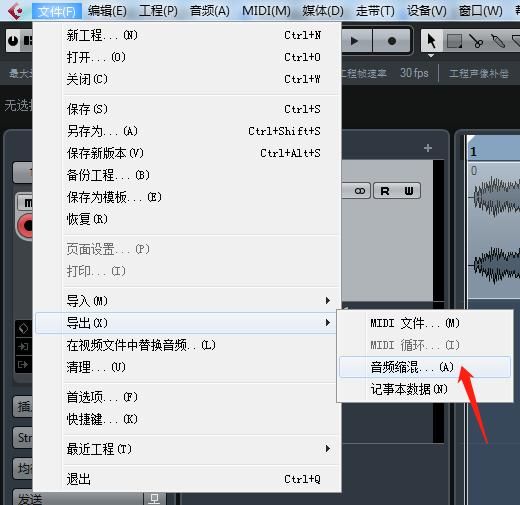Select the Glue tool
This screenshot has width=520, height=505.
498,41
